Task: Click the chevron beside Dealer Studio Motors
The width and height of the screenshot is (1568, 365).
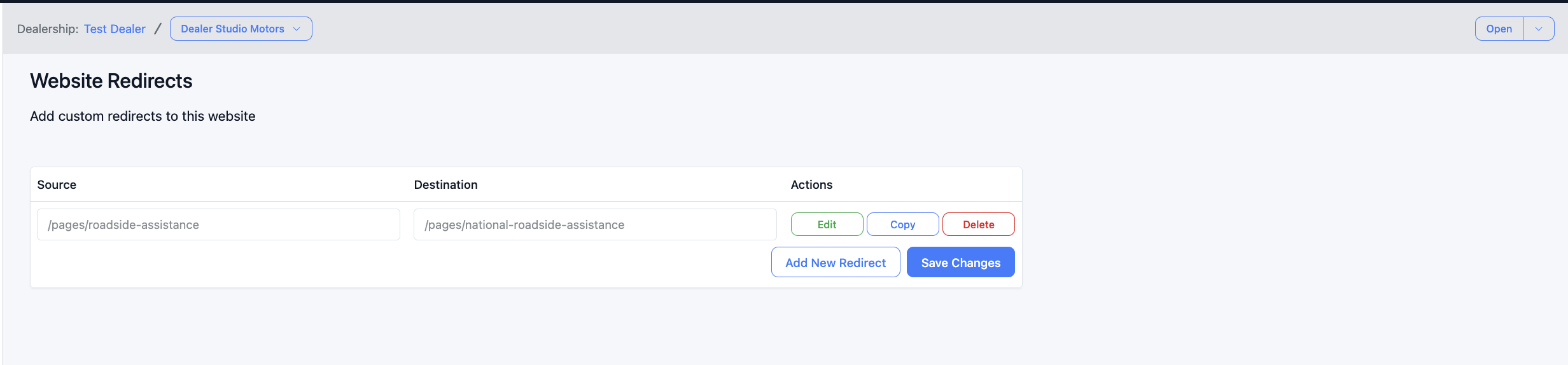Action: (x=297, y=29)
